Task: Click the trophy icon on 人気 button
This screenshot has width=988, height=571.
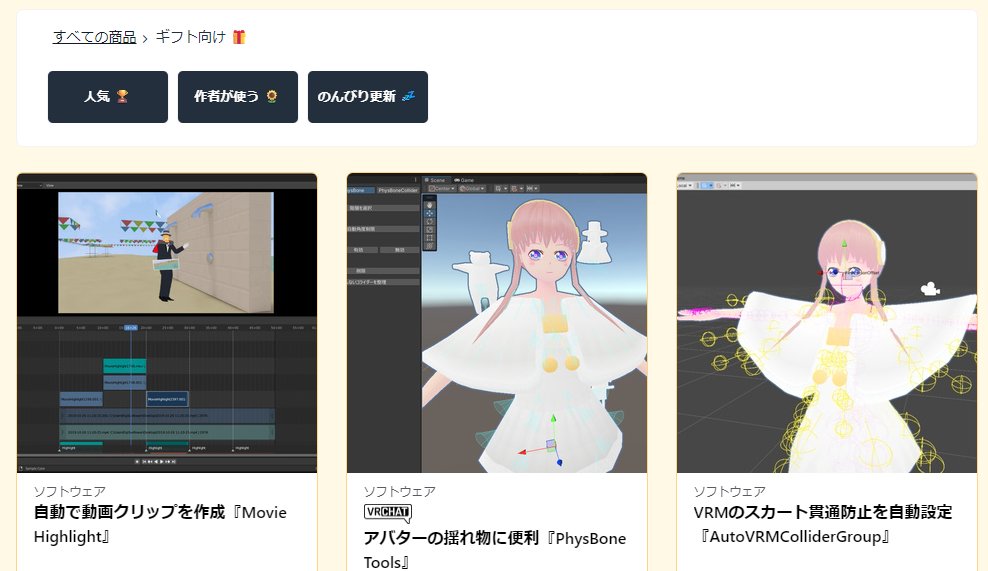Action: point(122,96)
